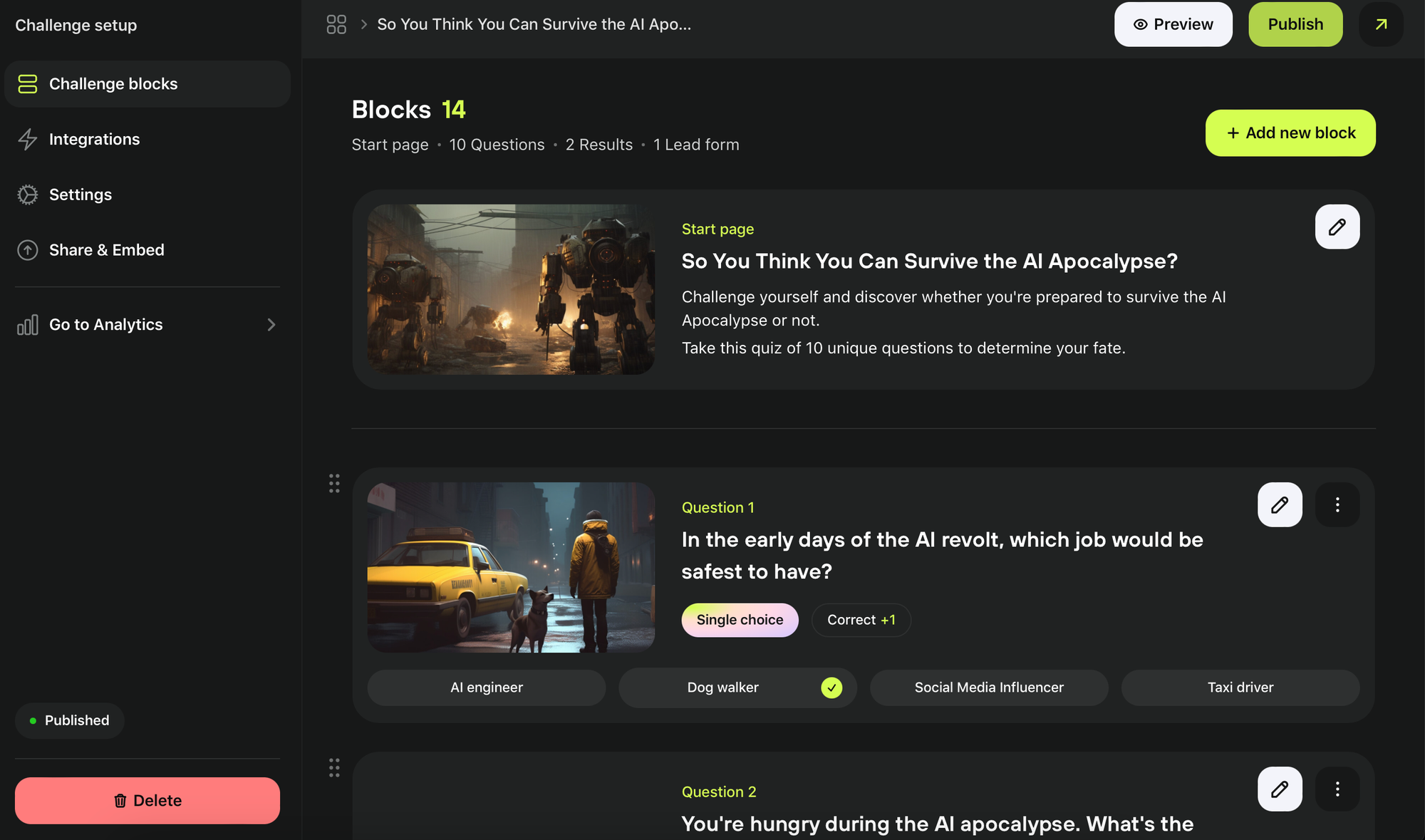Open Question 1 three-dot options menu
Image resolution: width=1425 pixels, height=840 pixels.
click(x=1337, y=504)
